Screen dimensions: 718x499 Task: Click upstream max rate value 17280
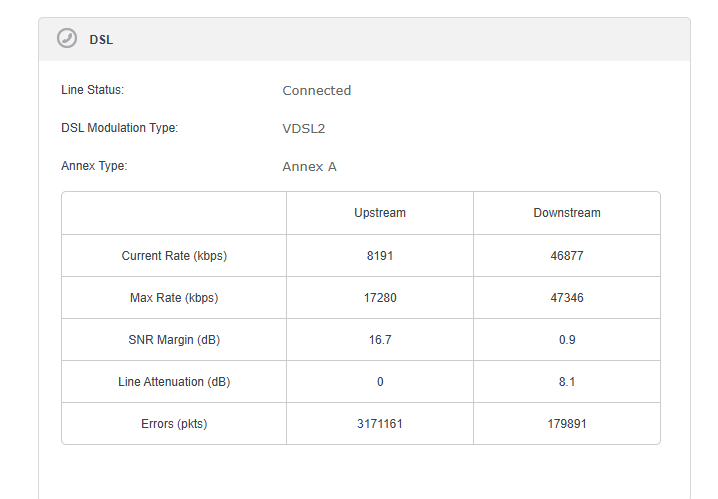point(380,298)
